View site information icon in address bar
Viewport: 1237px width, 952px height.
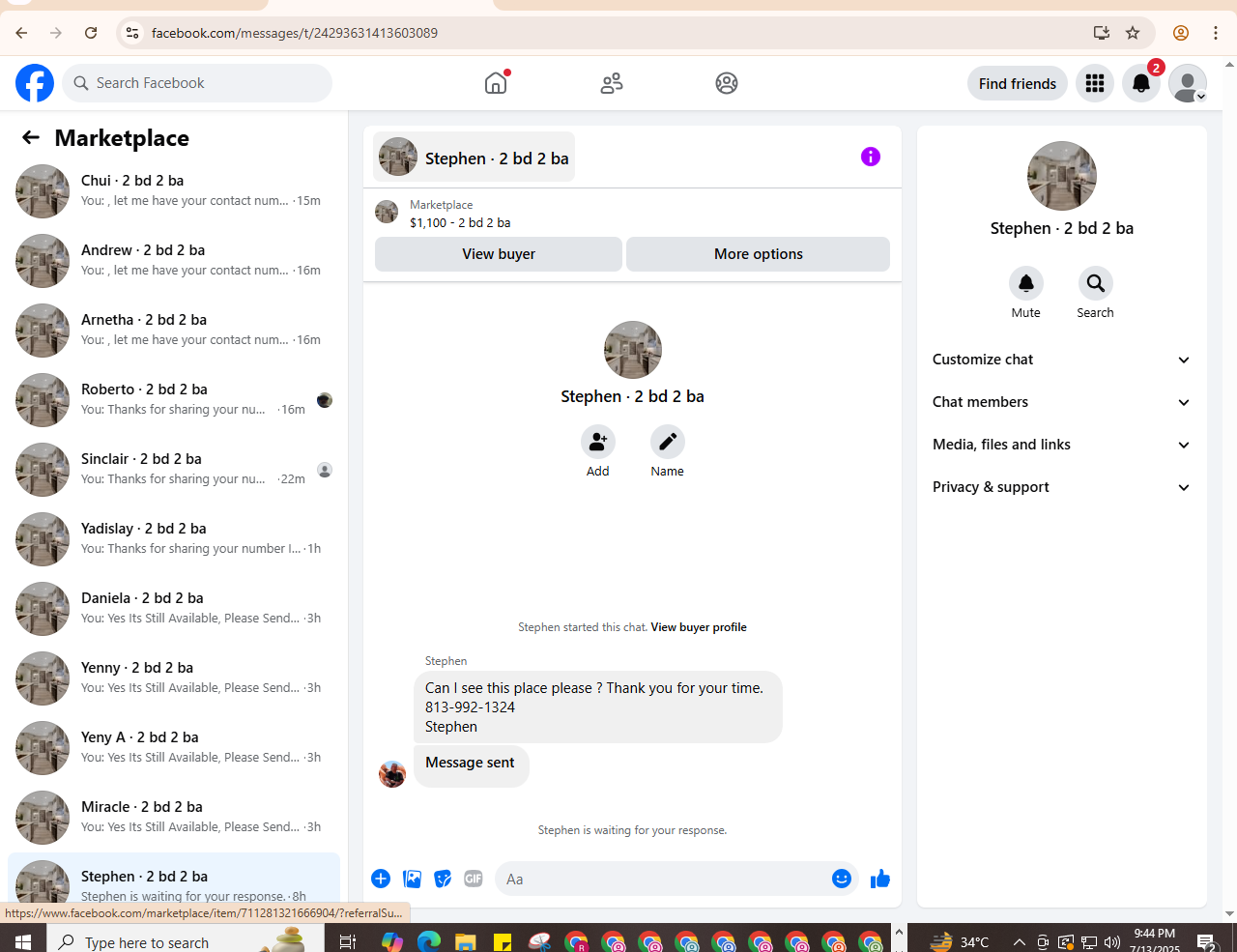coord(133,33)
